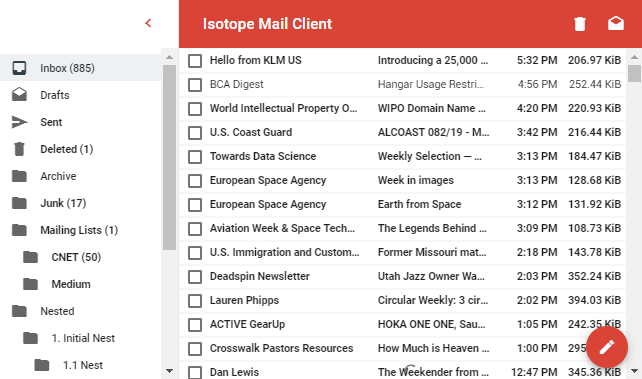Click the Archive folder icon

point(19,176)
